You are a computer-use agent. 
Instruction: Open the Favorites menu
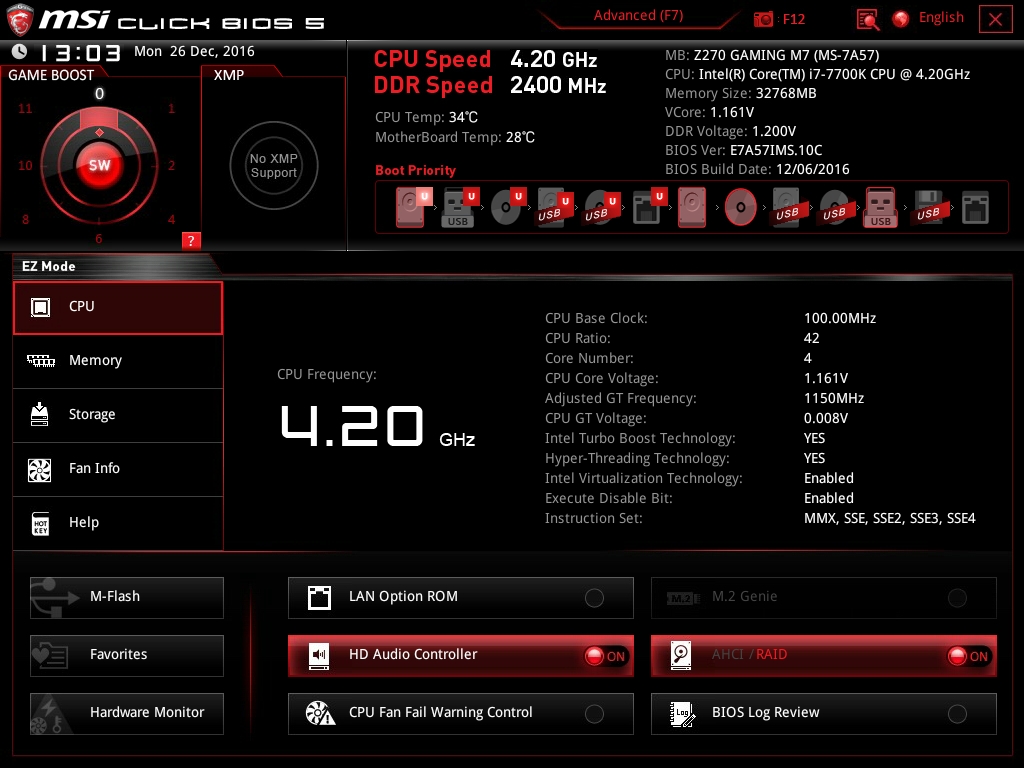click(x=127, y=655)
